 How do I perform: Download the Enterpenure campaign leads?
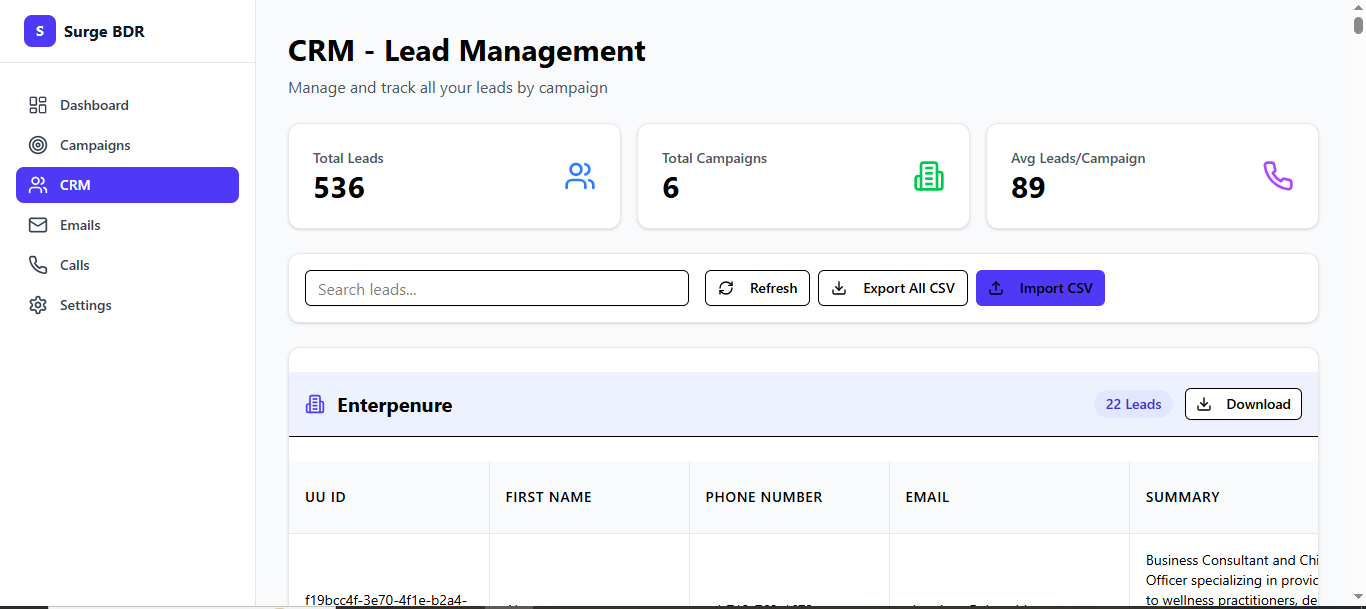coord(1243,404)
